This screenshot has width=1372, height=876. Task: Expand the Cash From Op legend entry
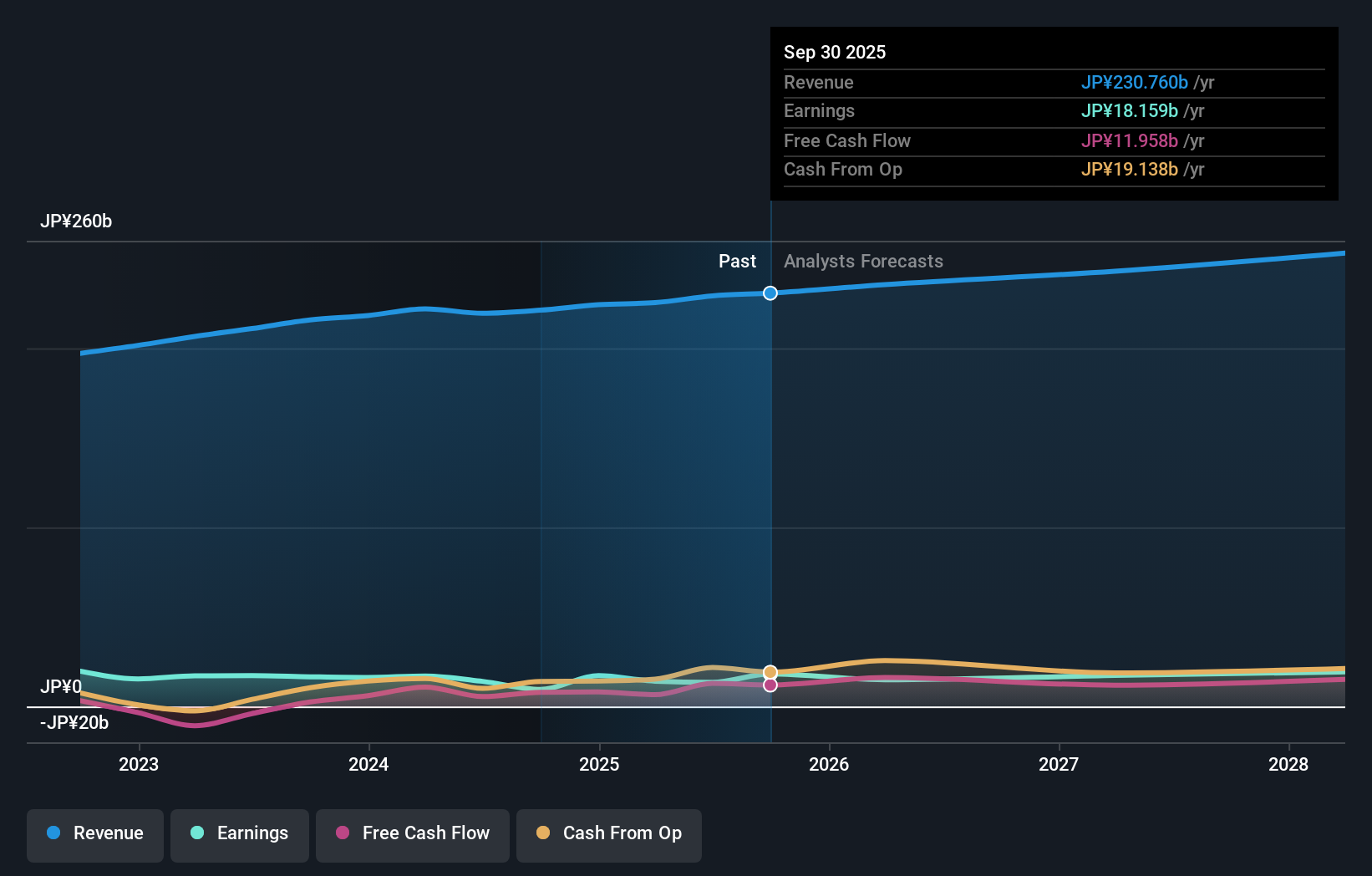coord(608,833)
